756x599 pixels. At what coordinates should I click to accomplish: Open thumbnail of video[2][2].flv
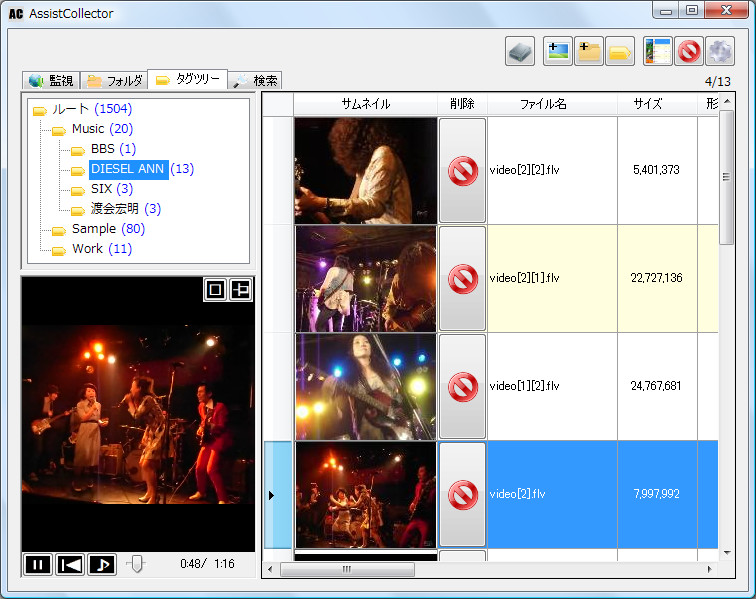365,170
